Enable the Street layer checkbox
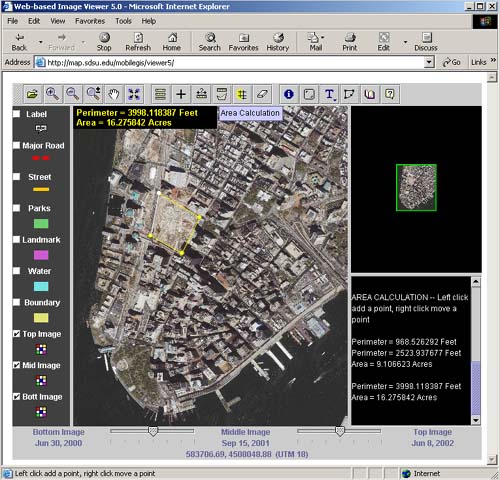500x480 pixels. (x=16, y=177)
